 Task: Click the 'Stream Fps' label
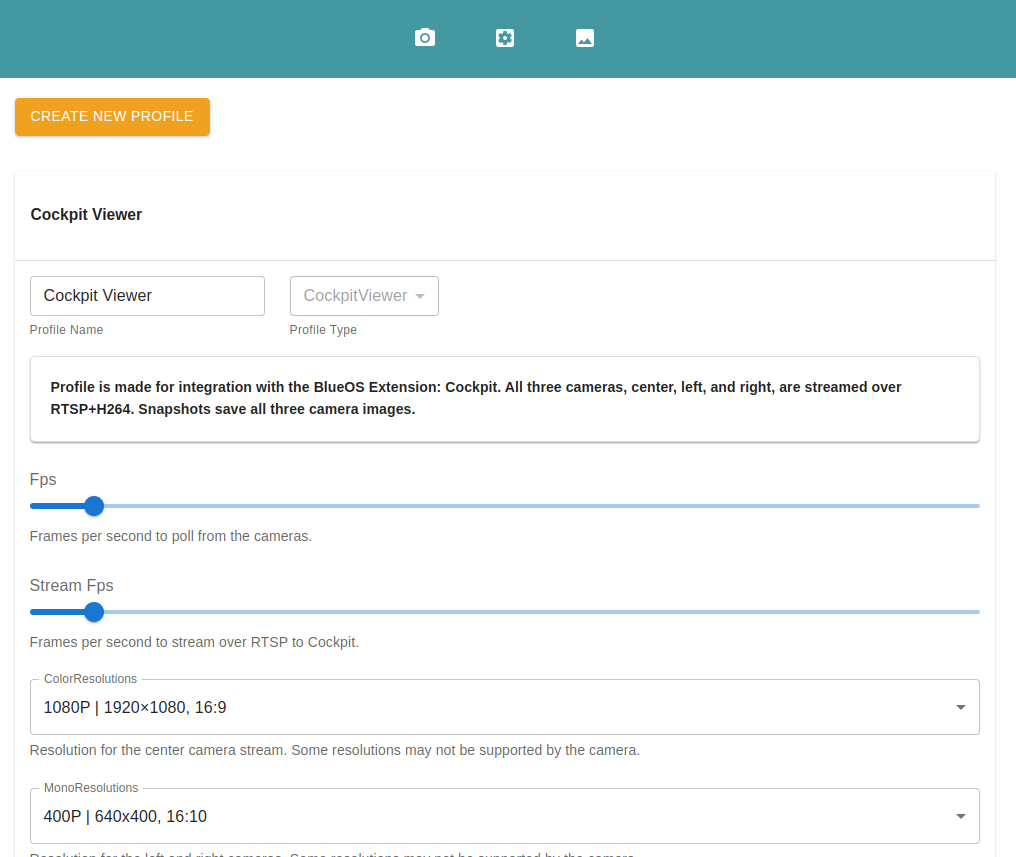pos(71,586)
